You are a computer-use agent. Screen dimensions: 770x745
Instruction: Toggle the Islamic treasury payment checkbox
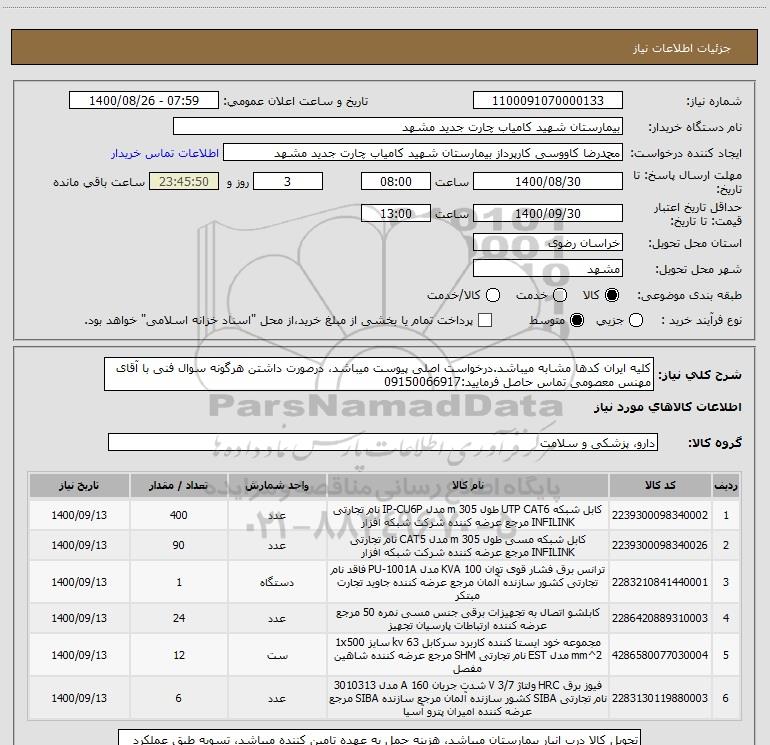485,320
